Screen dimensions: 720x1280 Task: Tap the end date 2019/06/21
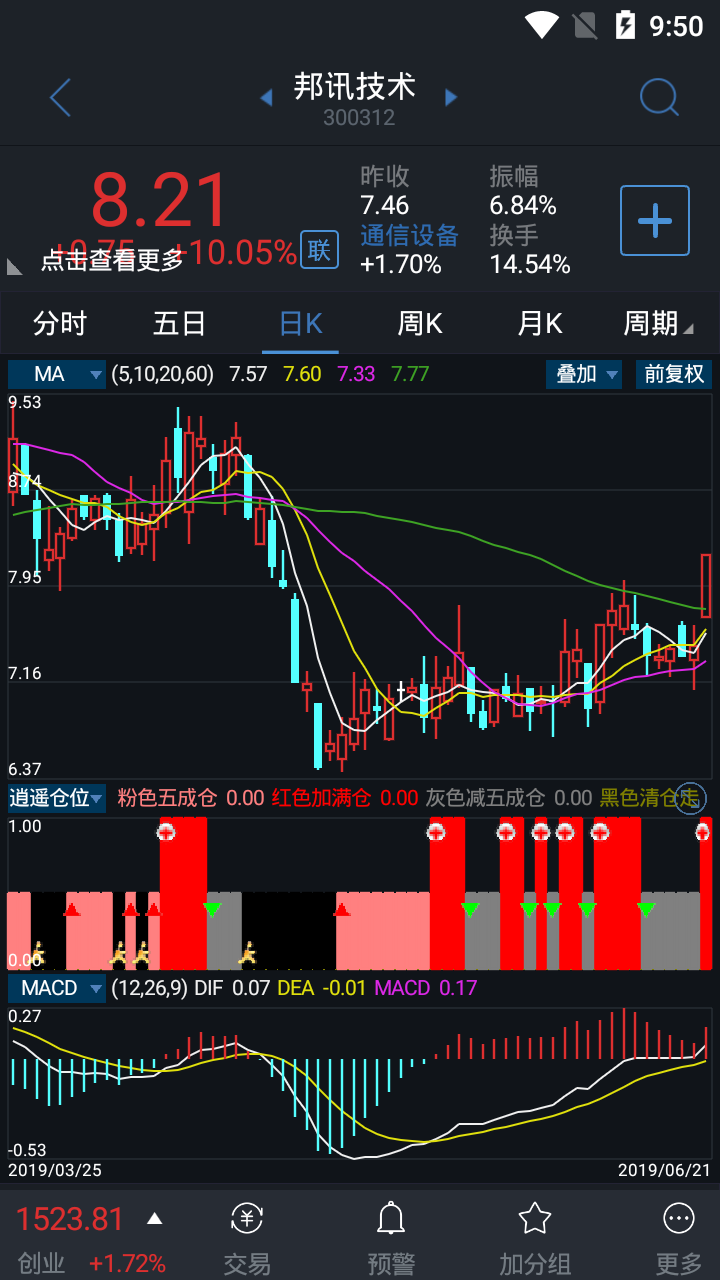(x=665, y=1169)
